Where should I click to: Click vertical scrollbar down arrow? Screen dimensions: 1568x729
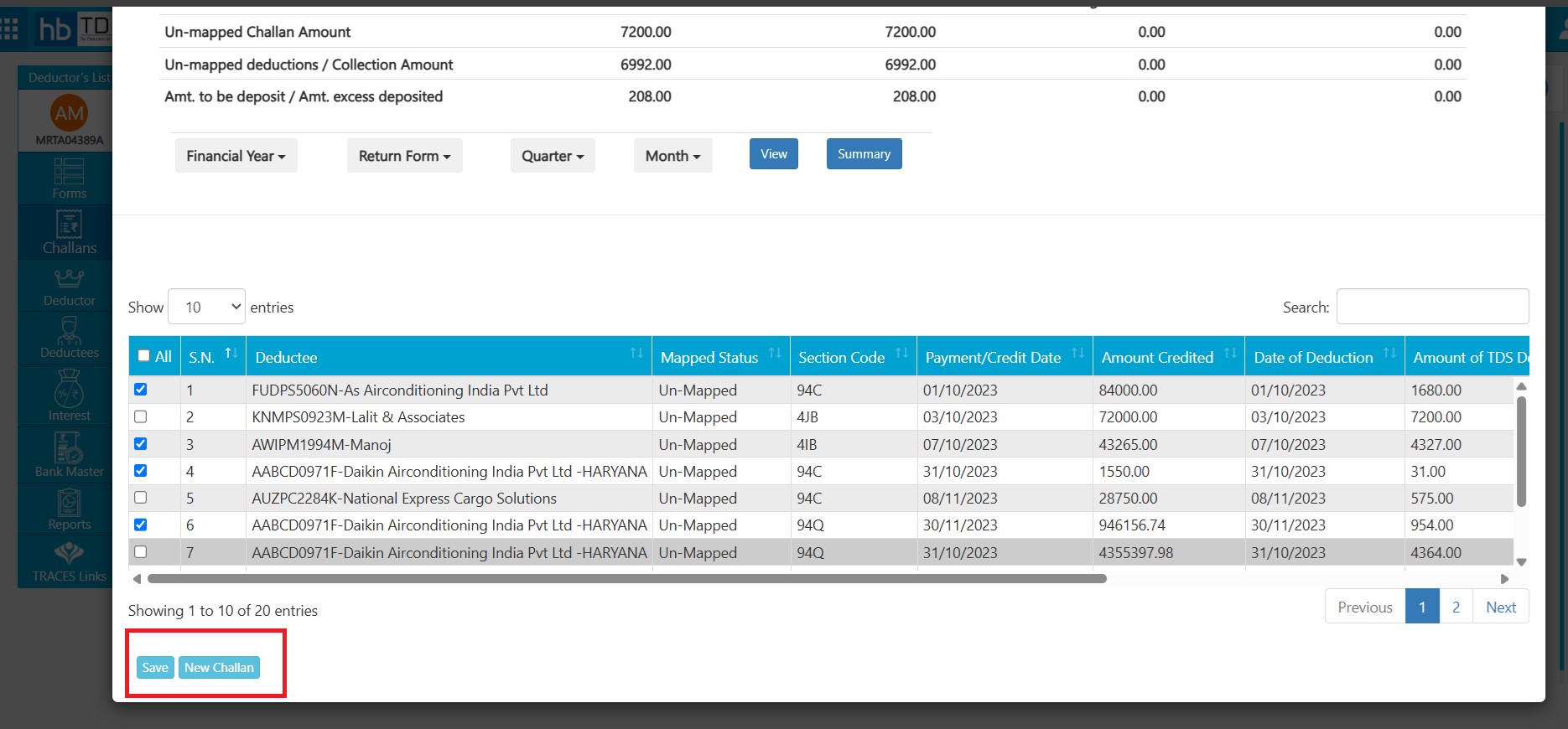[x=1522, y=562]
